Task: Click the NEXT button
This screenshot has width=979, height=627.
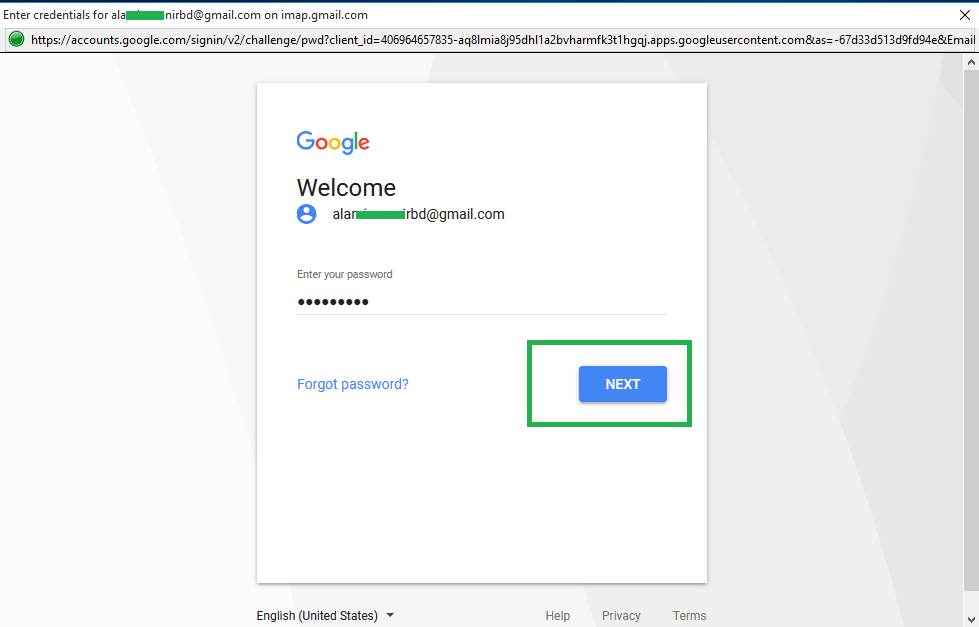Action: tap(622, 384)
